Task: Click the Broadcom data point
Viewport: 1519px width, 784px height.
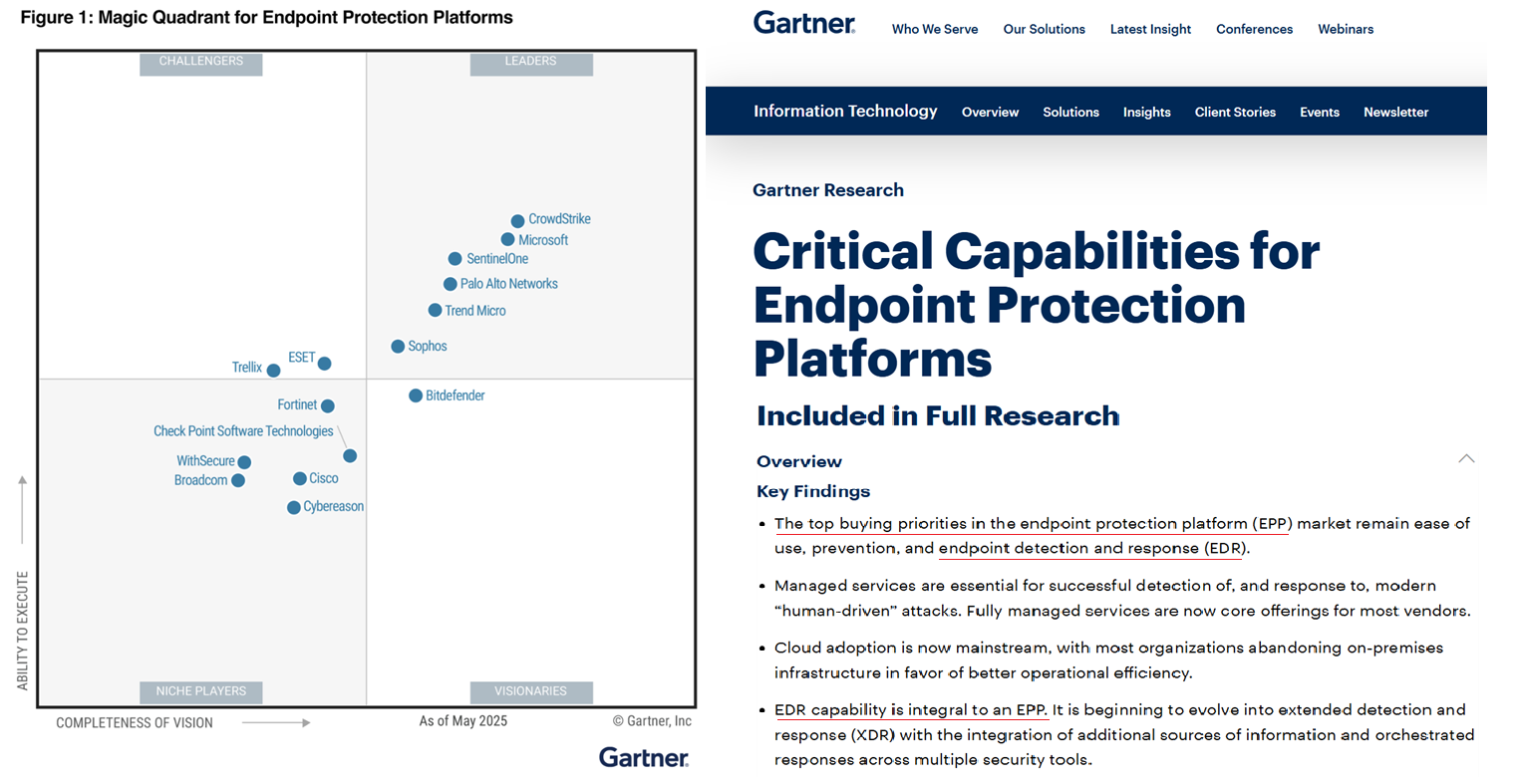Action: click(238, 480)
